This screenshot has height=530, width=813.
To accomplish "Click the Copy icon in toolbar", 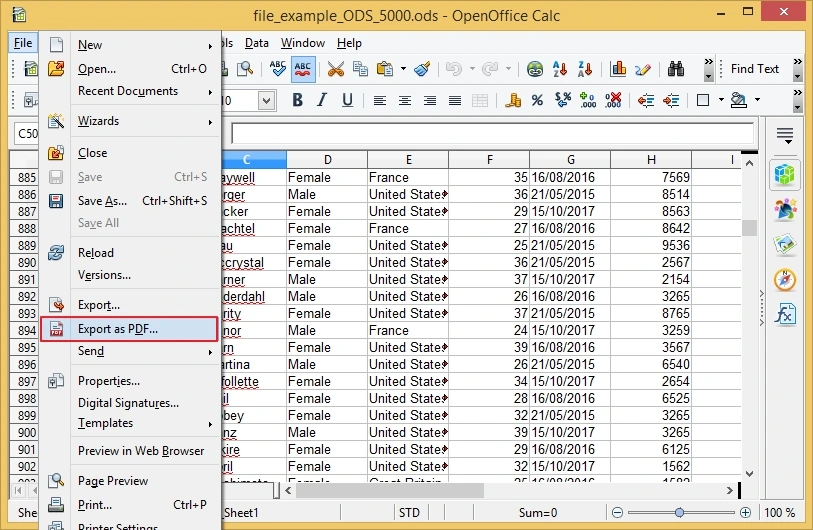I will 360,69.
